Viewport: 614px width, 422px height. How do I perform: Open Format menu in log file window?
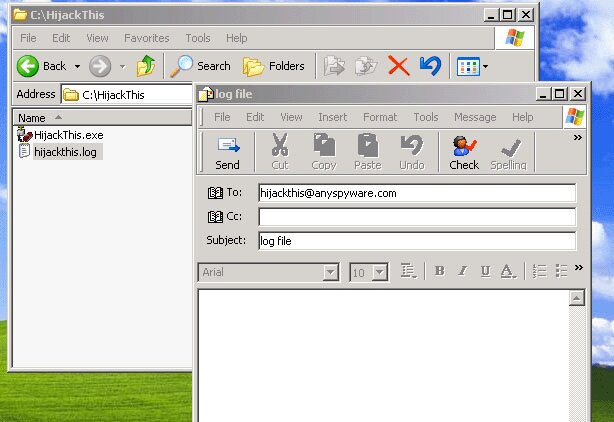tap(380, 117)
